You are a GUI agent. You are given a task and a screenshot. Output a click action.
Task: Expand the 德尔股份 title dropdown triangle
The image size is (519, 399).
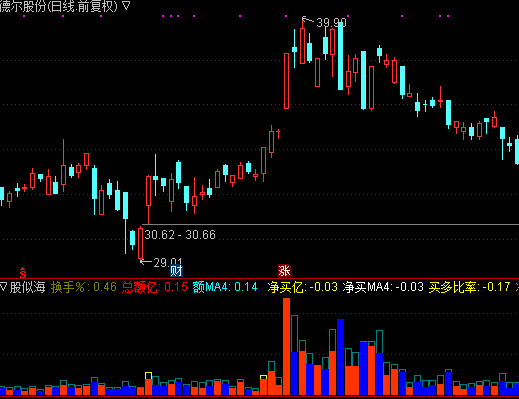126,6
